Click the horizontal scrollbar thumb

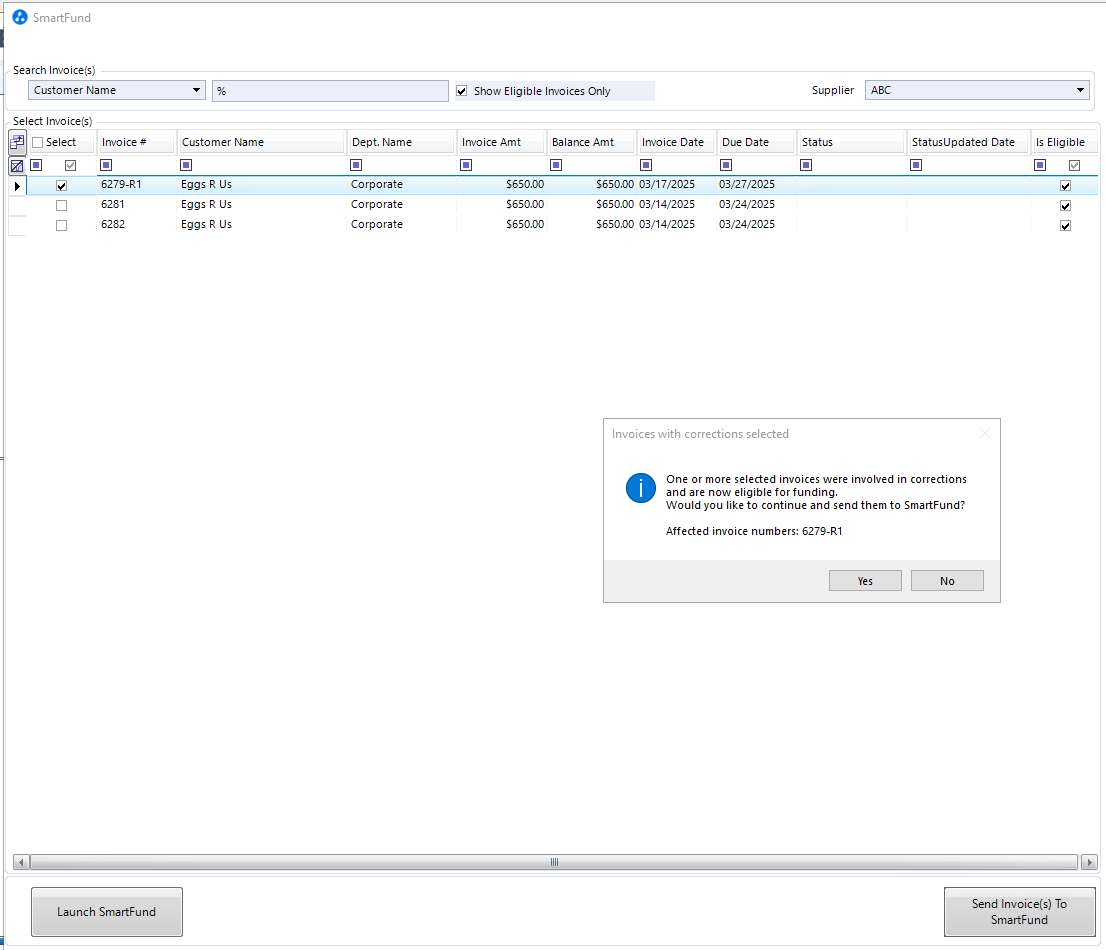click(x=554, y=862)
